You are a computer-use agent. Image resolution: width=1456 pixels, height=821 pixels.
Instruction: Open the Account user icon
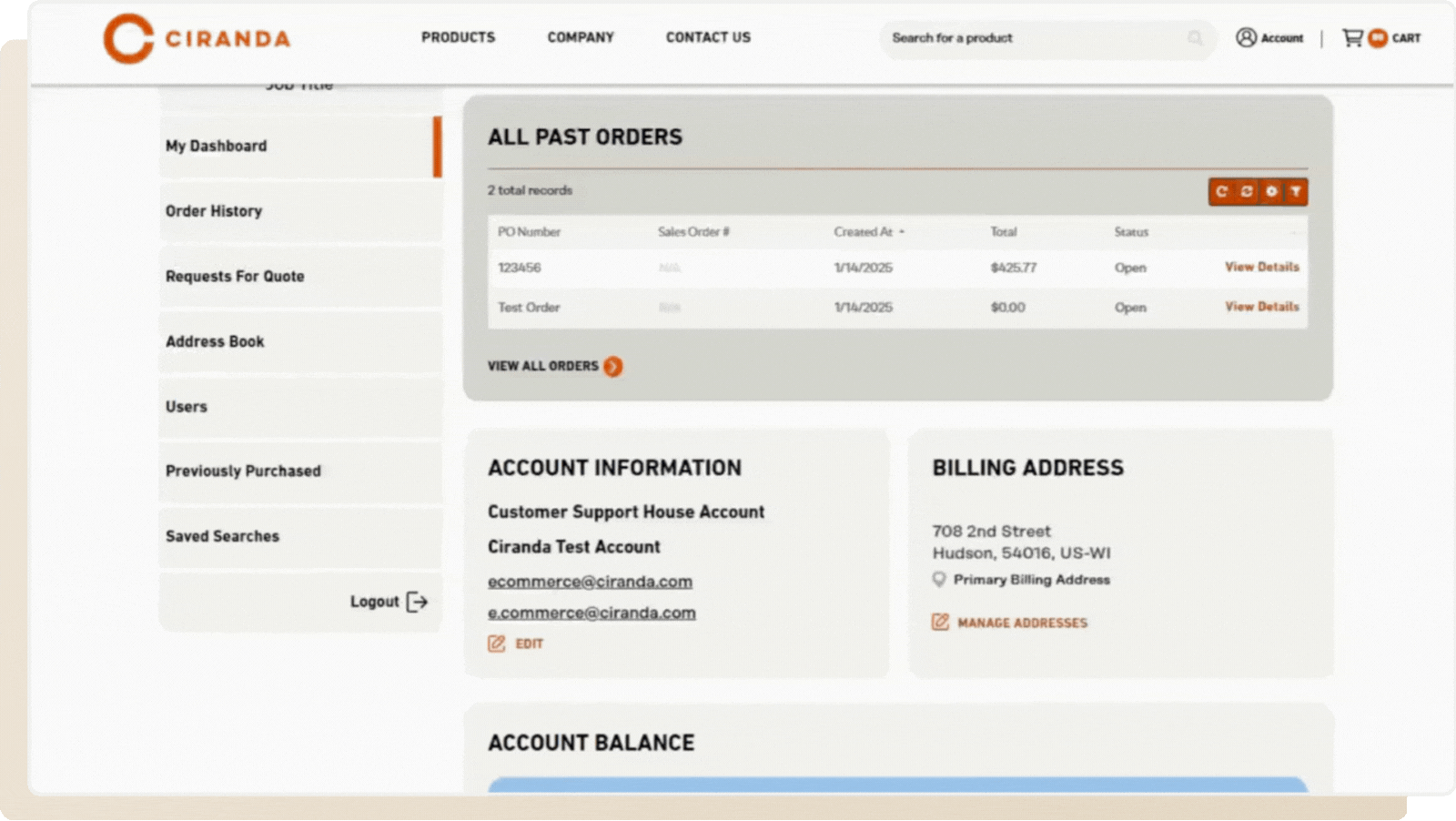click(x=1246, y=37)
